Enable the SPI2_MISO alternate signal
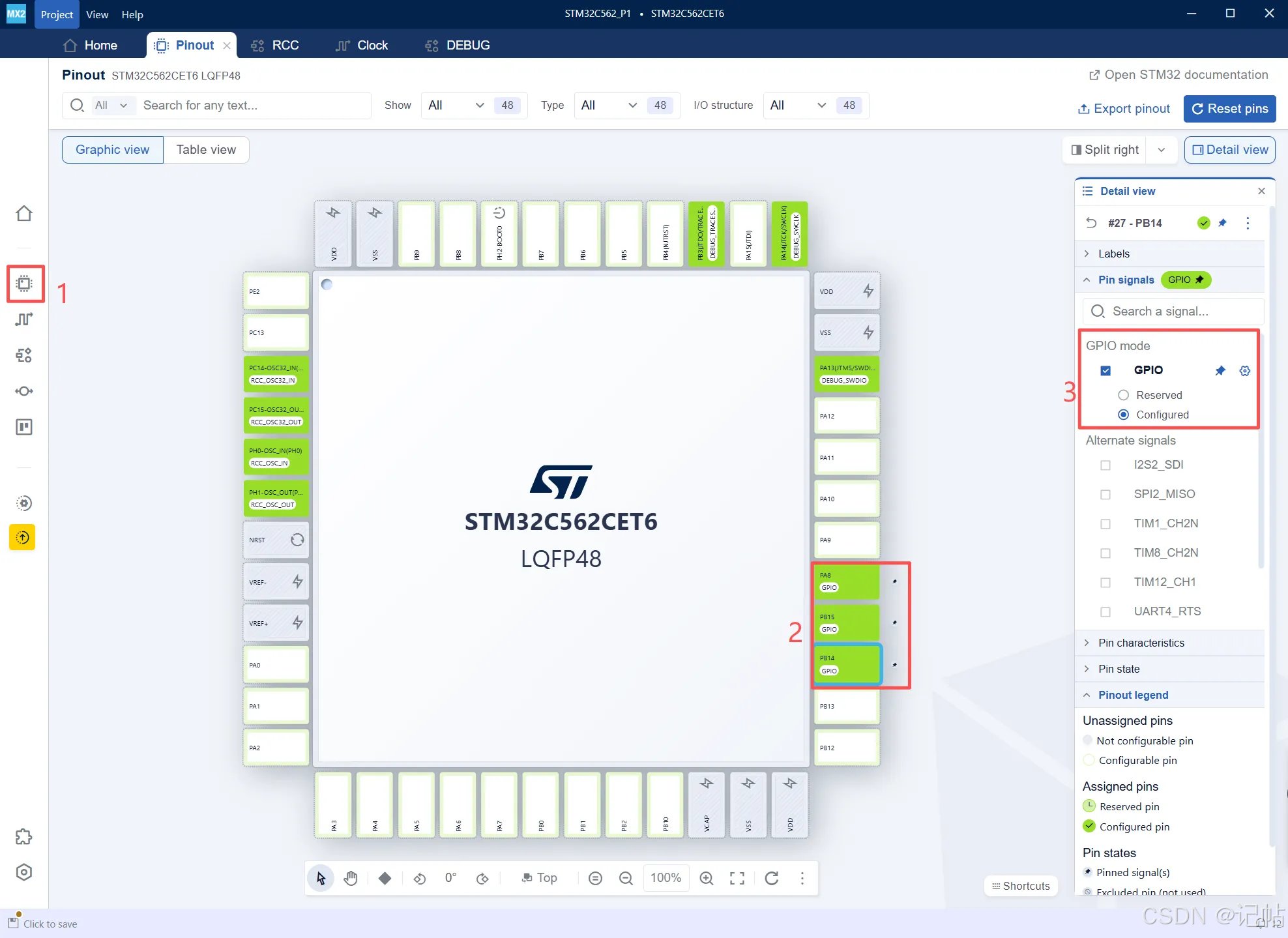This screenshot has height=938, width=1288. [1105, 494]
